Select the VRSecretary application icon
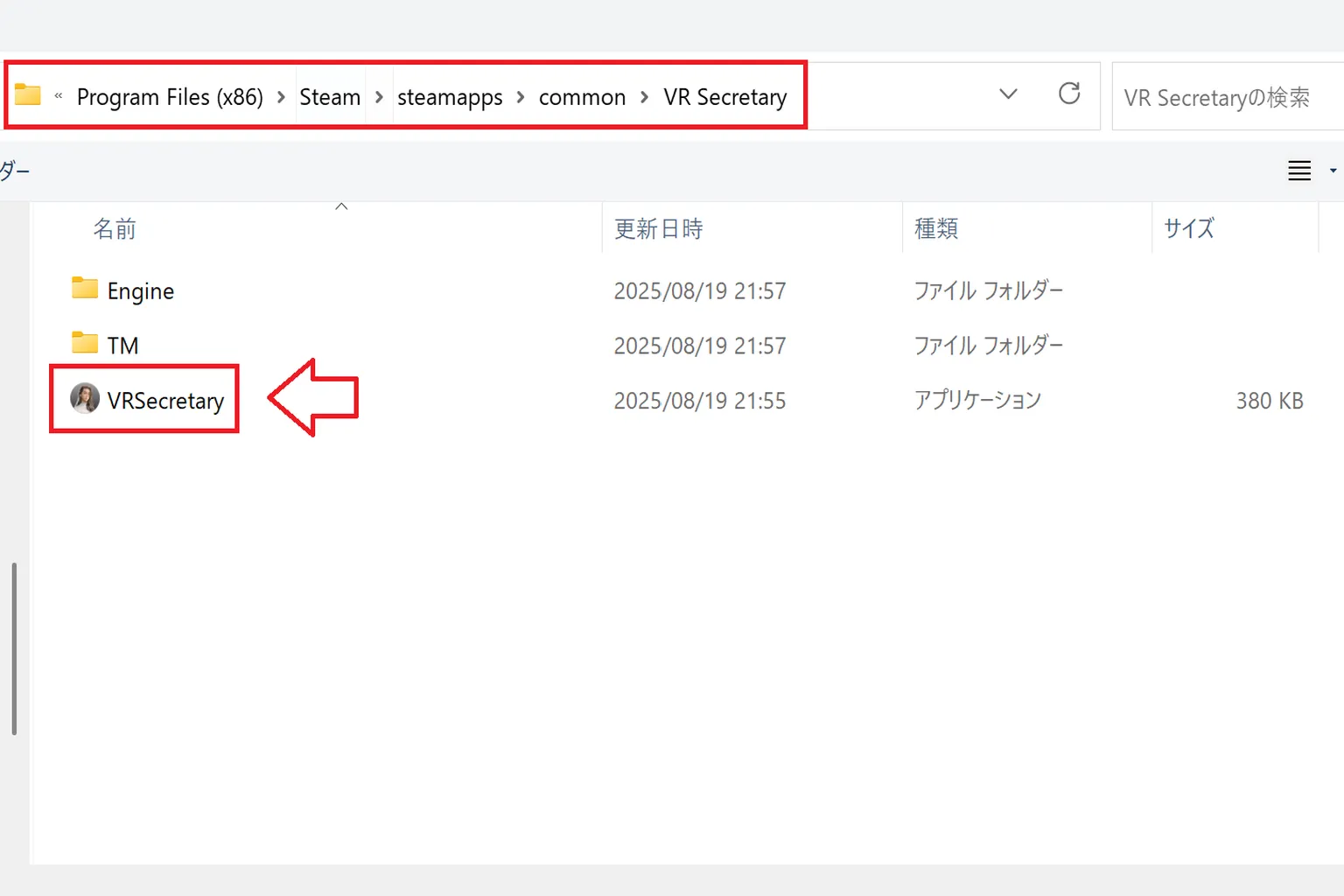The width and height of the screenshot is (1344, 896). point(85,399)
